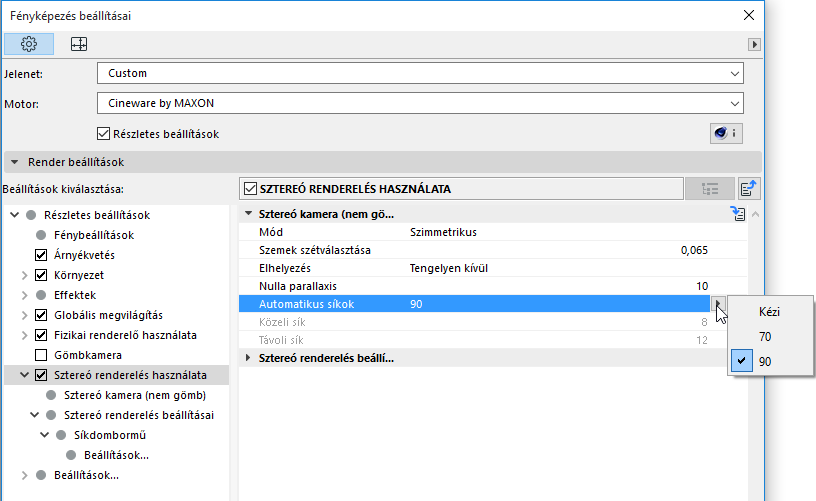Collapse the Síkdomború tree node
816x501 pixels.
[45, 435]
